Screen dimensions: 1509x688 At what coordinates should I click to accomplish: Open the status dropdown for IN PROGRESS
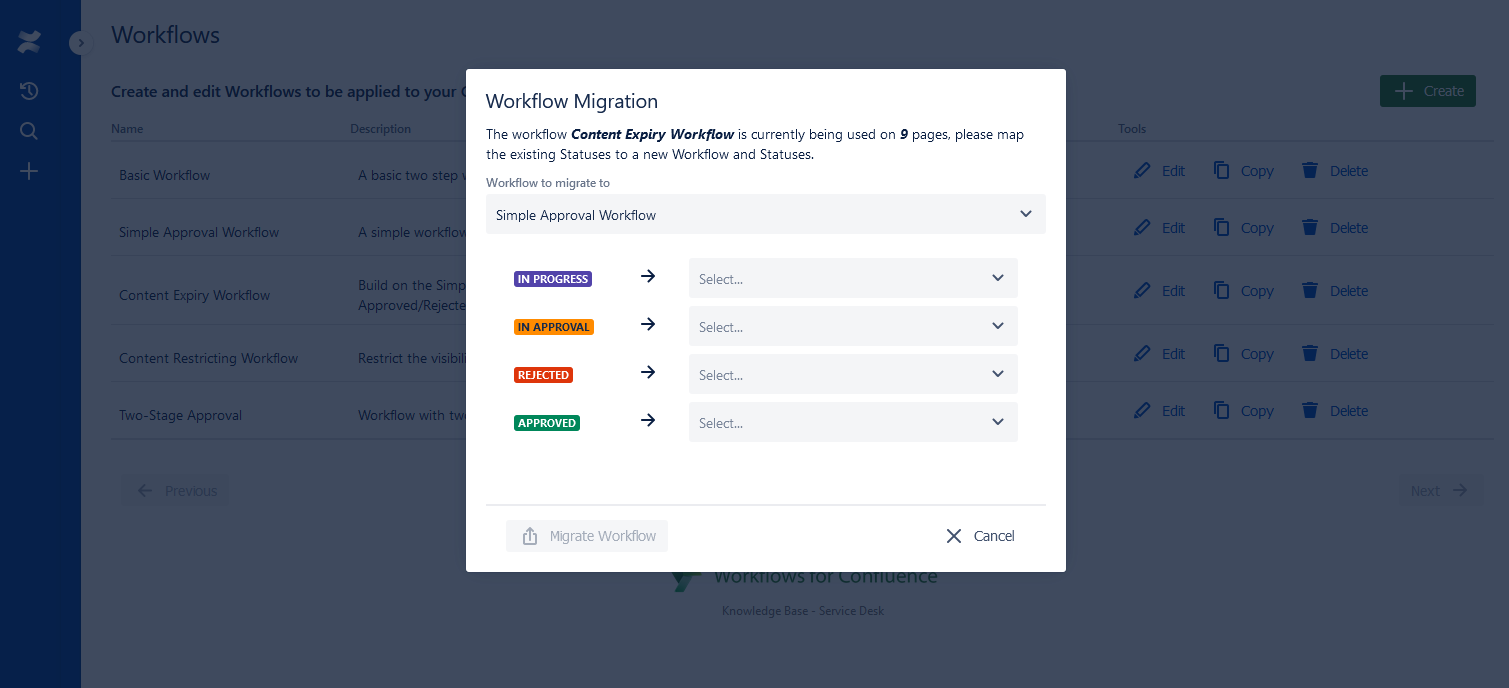(x=852, y=279)
